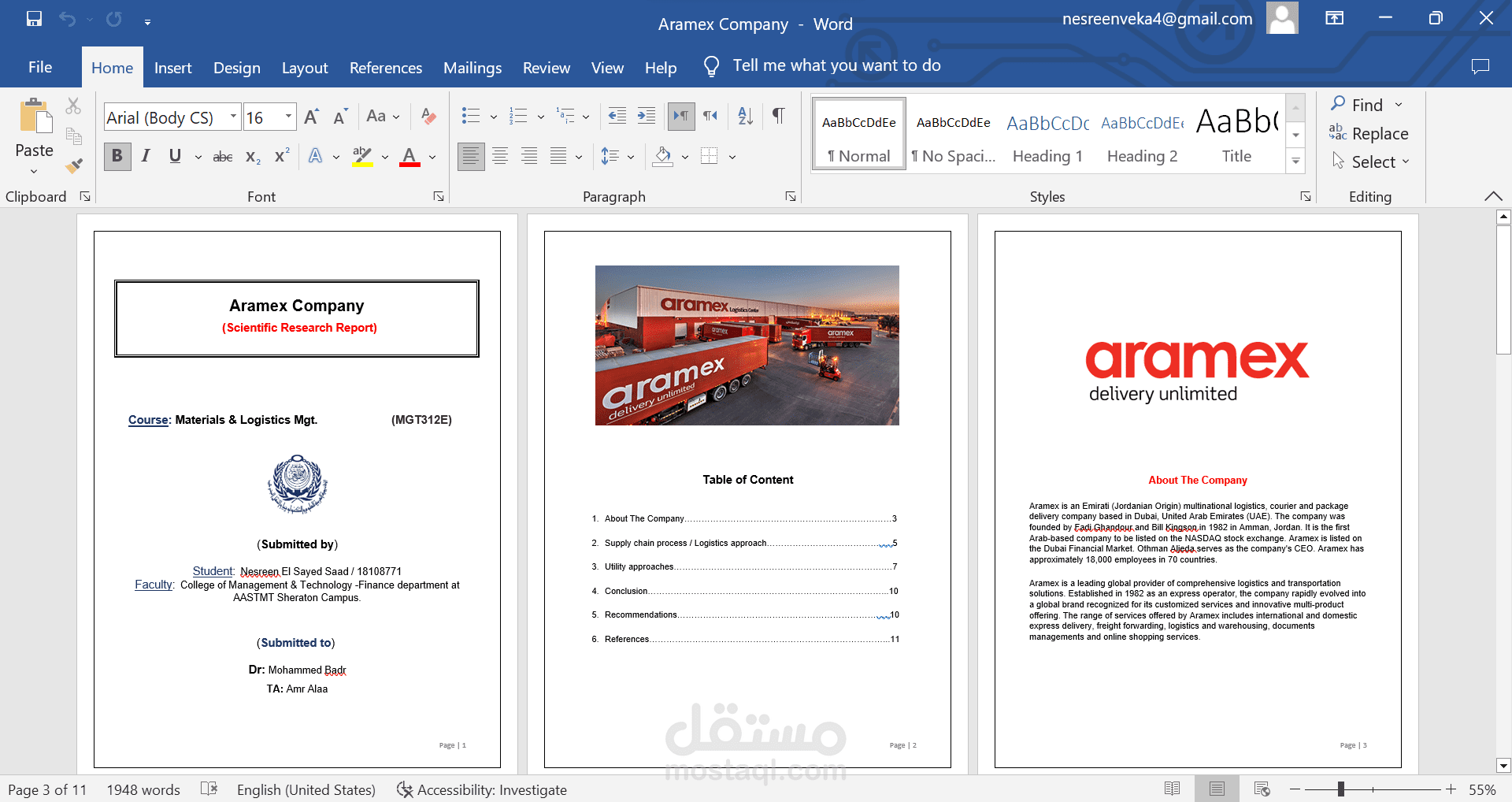Image resolution: width=1512 pixels, height=802 pixels.
Task: Apply the Heading 1 style
Action: point(1047,134)
